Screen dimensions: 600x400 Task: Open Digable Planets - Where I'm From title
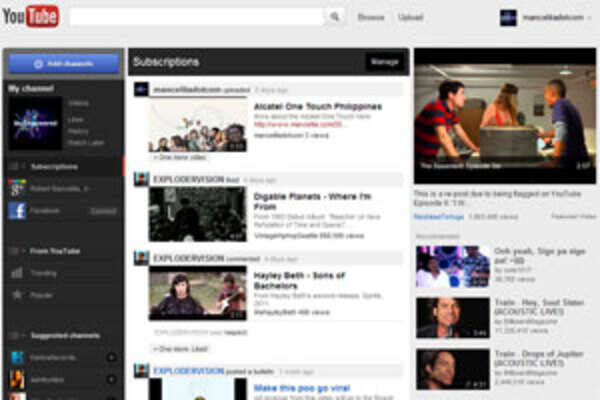(313, 201)
